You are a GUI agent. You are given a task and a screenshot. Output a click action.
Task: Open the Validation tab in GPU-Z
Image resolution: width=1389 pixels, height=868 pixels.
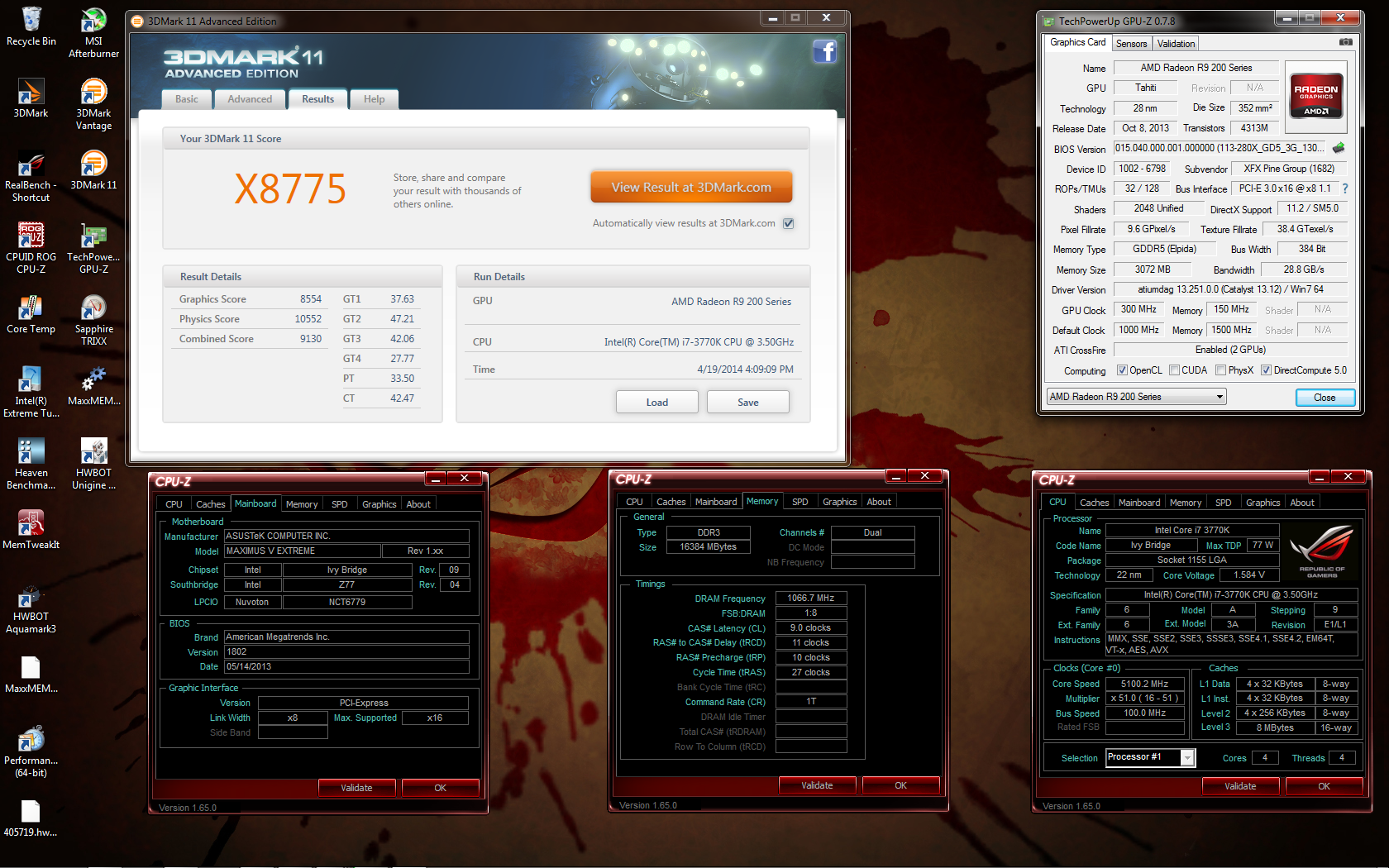1176,44
